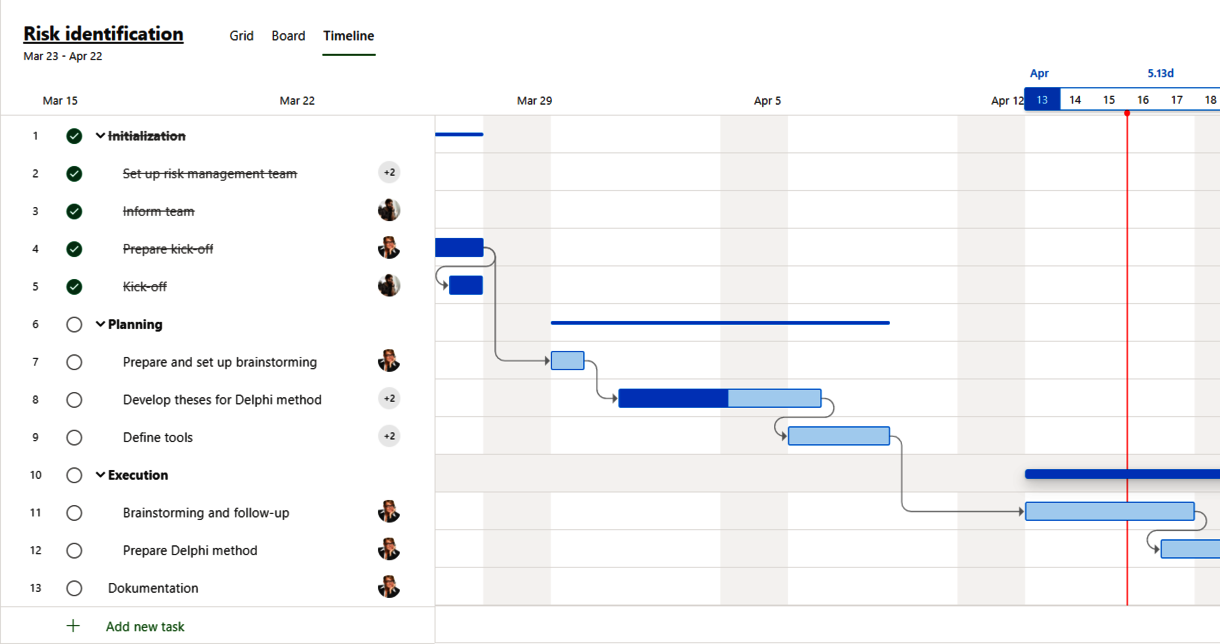
Task: Select the Brainstorming and follow-up task name
Action: [206, 513]
